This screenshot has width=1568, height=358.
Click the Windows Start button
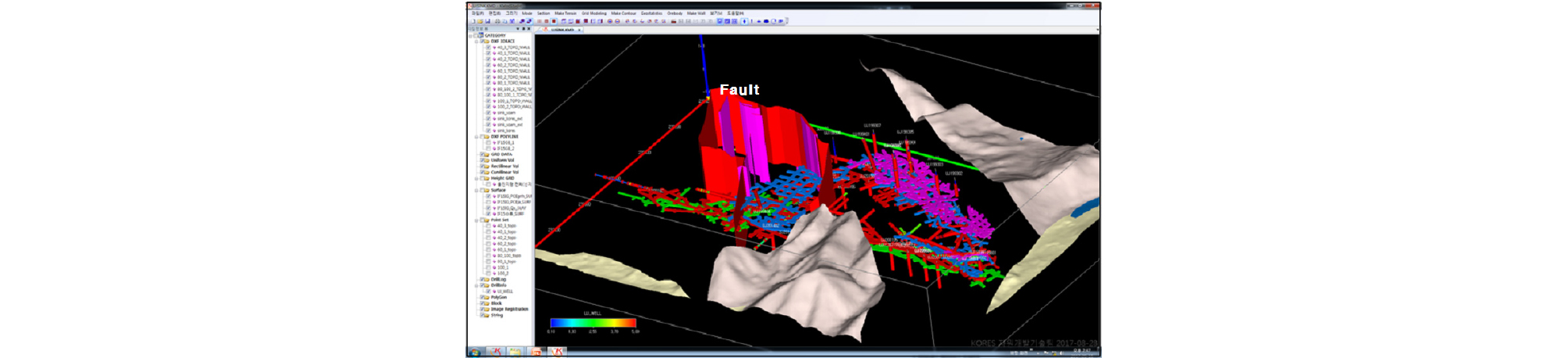(x=475, y=353)
